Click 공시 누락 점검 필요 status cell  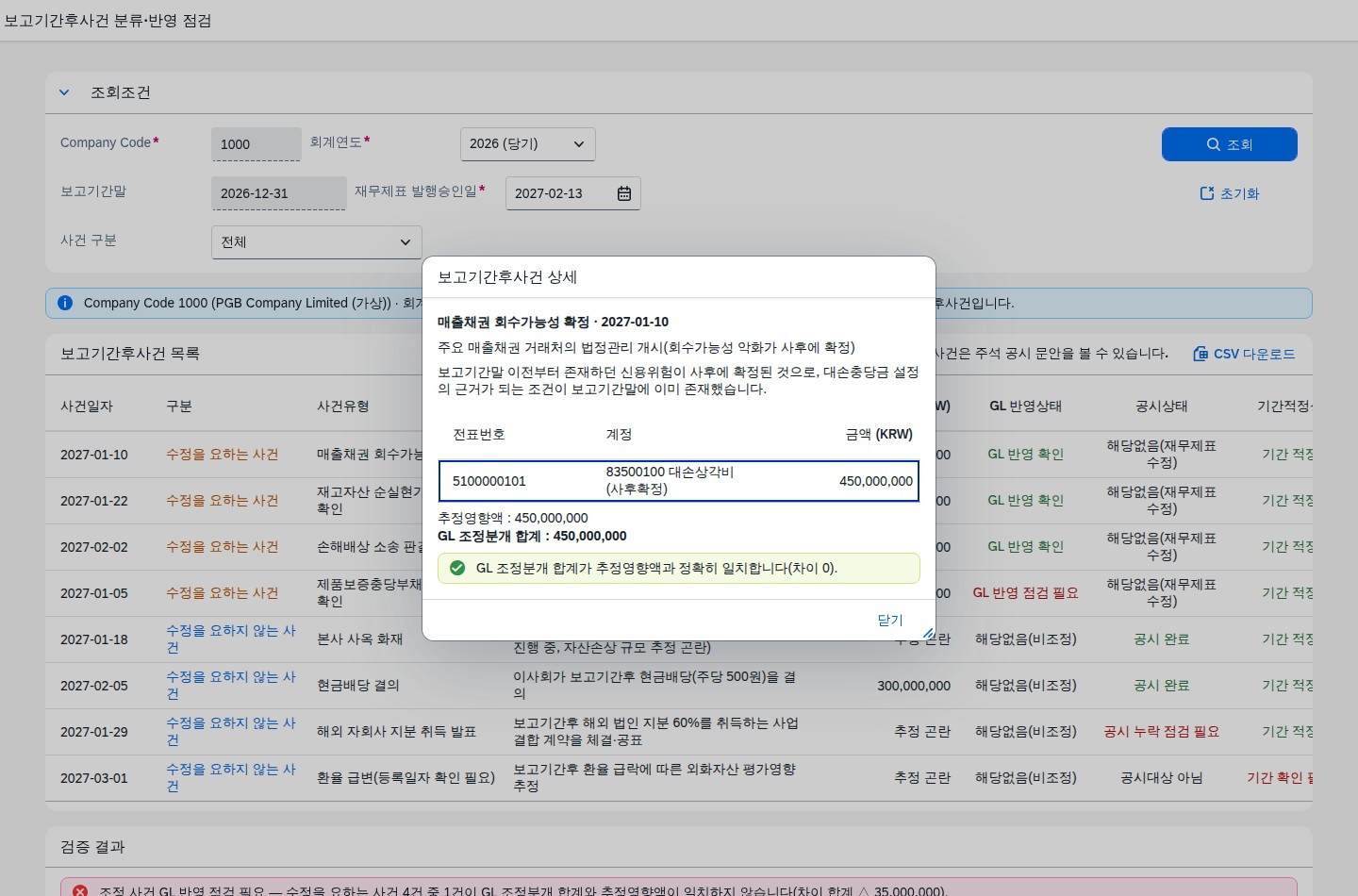1162,732
